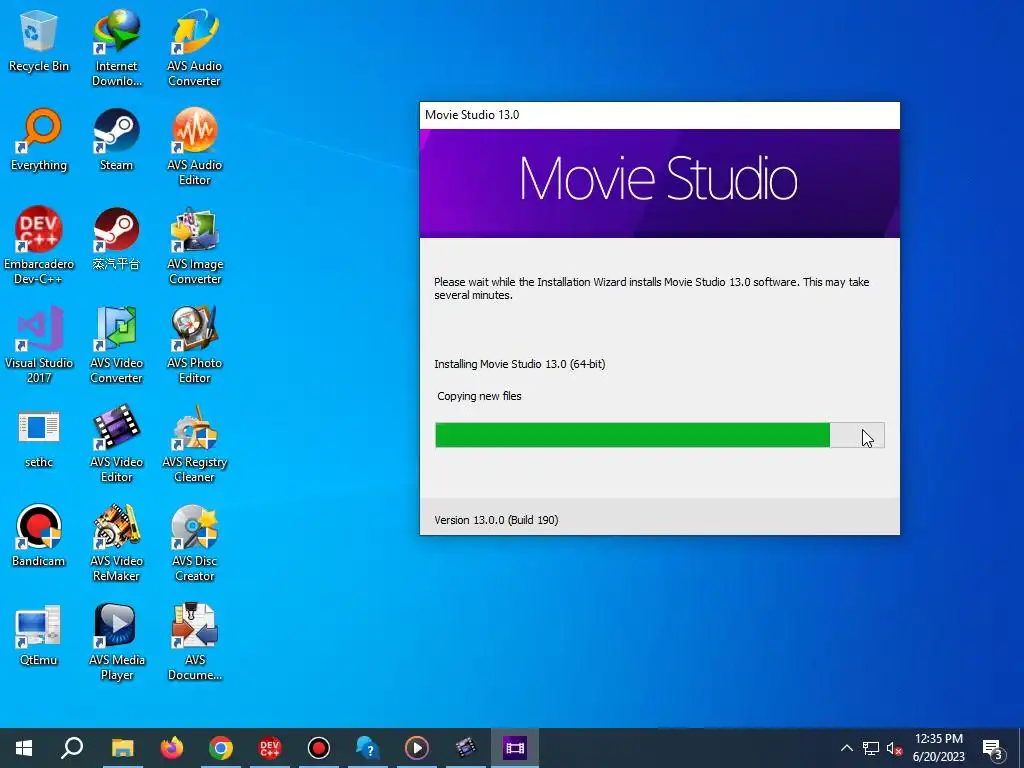
Task: Open Dev-C++ from the taskbar
Action: click(x=270, y=748)
